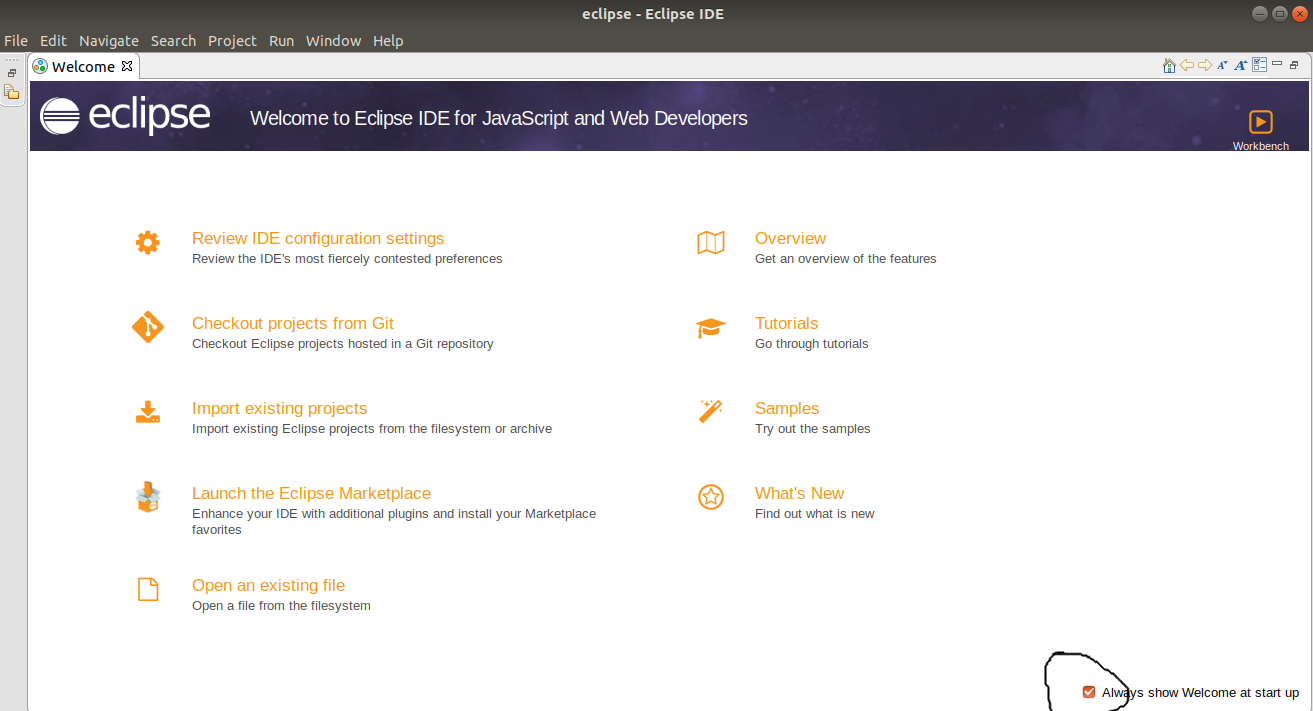Image resolution: width=1313 pixels, height=711 pixels.
Task: Click 'Import existing Eclipse projects from the filesystem or archive'
Action: click(372, 429)
